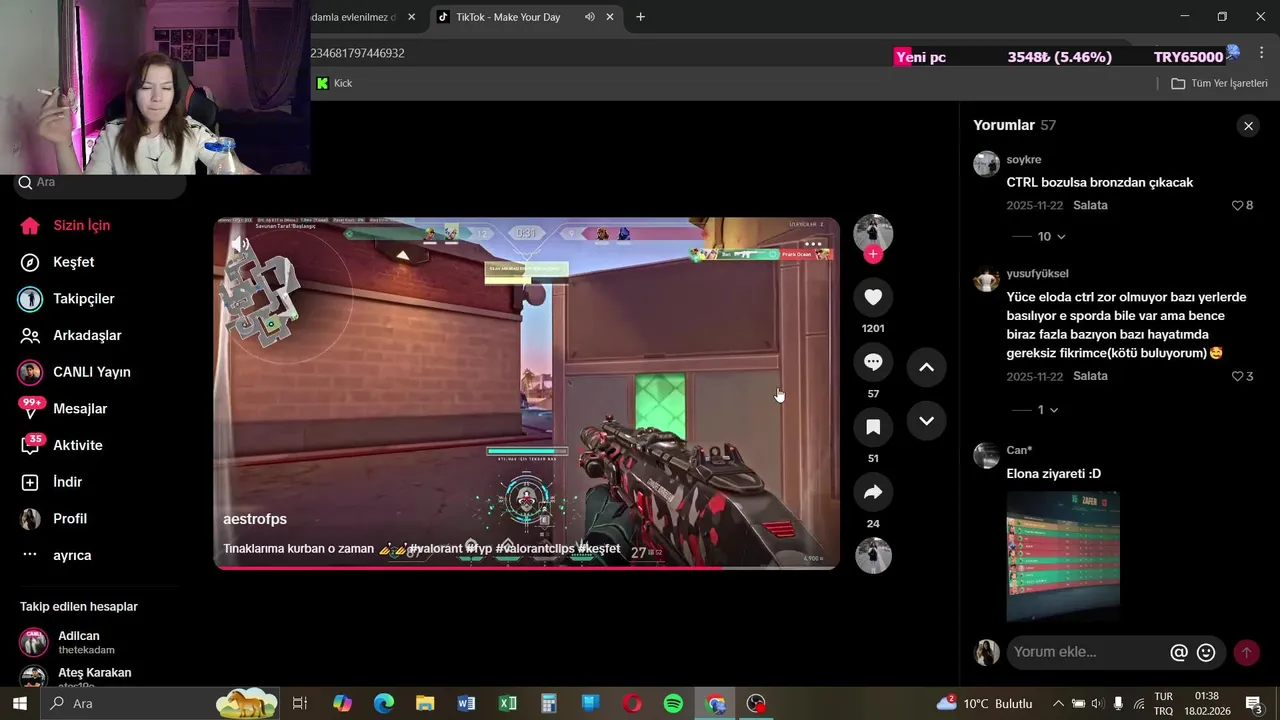Reply to yusufyüksel's comment via Salata
1280x720 pixels.
point(1090,376)
